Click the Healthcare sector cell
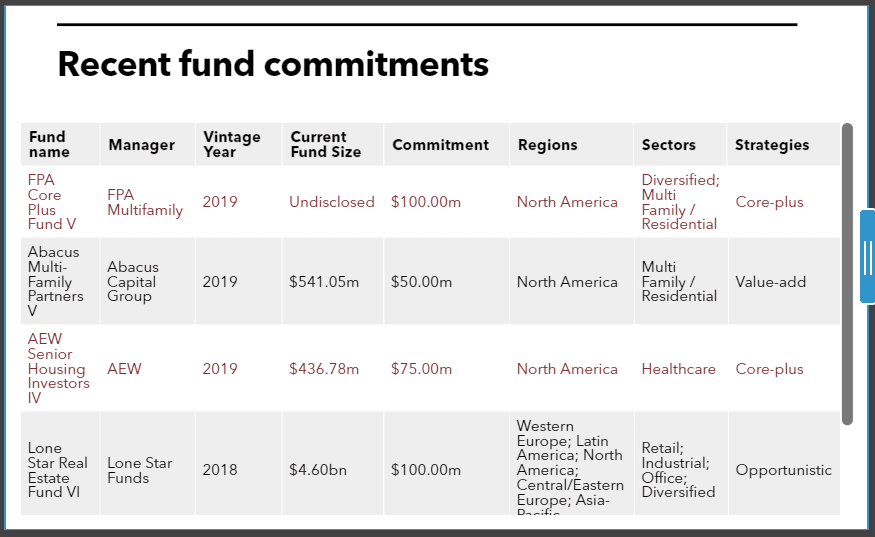This screenshot has width=875, height=537. [x=679, y=369]
